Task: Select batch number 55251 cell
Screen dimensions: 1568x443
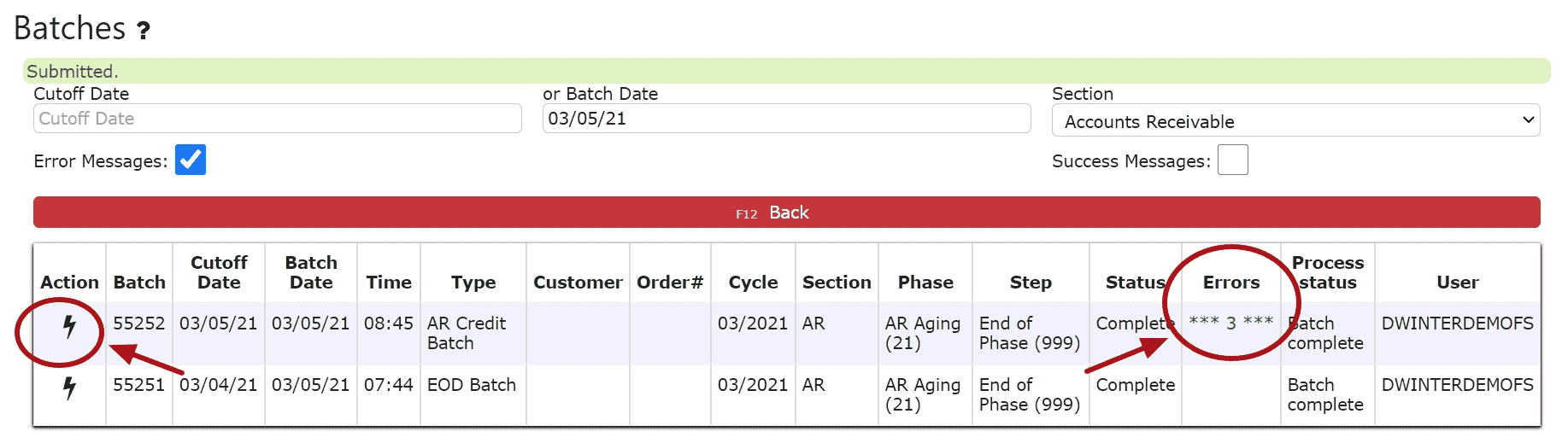Action: (138, 385)
